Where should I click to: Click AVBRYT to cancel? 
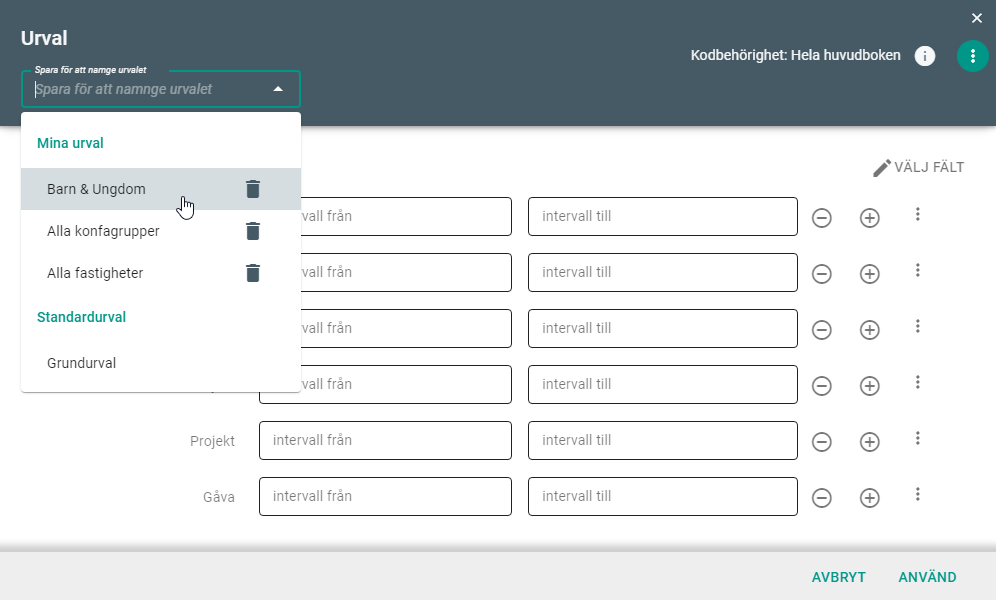pos(838,577)
